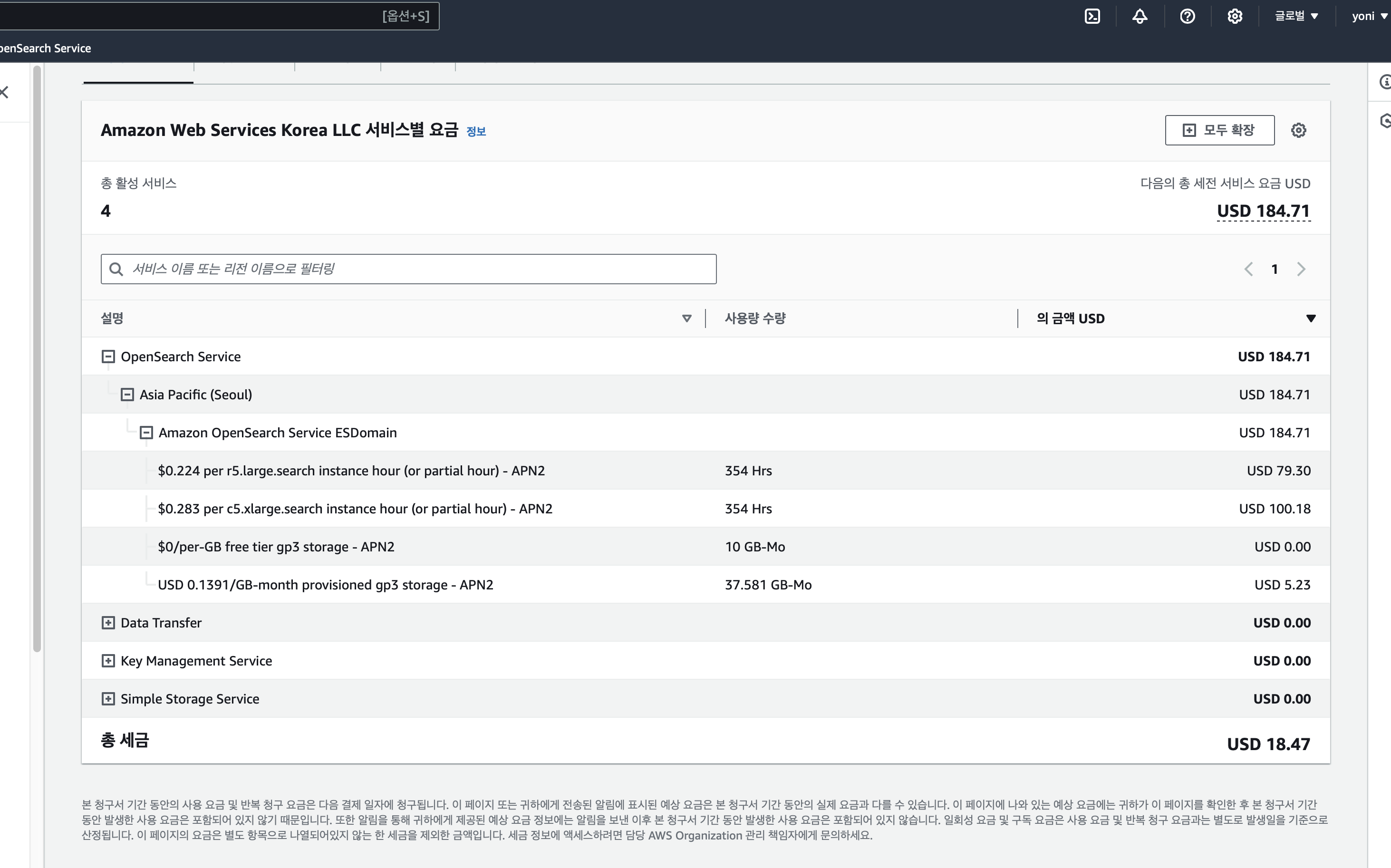Collapse the Asia Pacific (Seoul) row
The height and width of the screenshot is (868, 1391).
[127, 395]
